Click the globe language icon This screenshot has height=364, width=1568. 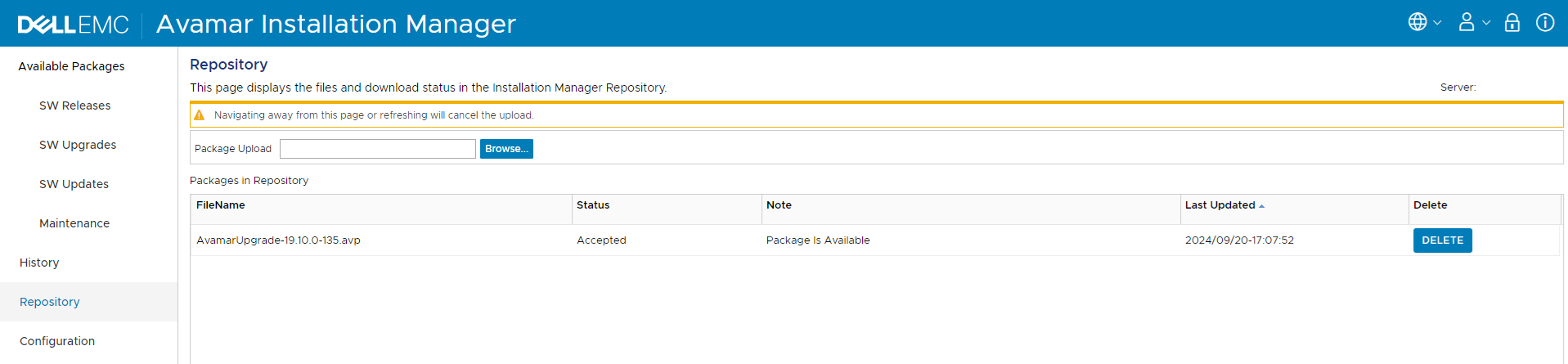[1417, 22]
